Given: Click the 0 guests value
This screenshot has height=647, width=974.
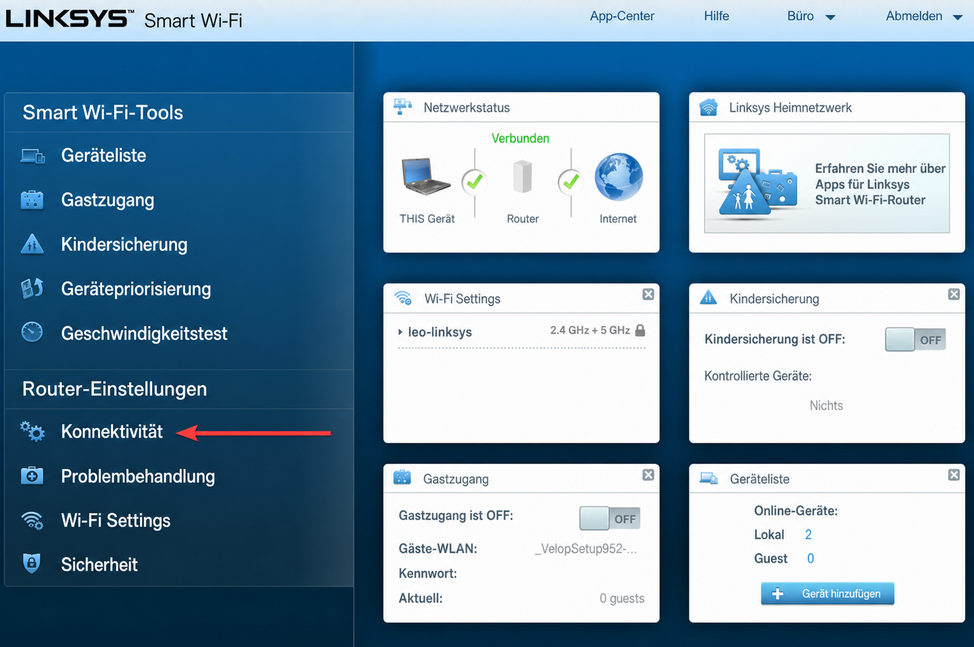Looking at the screenshot, I should point(622,599).
